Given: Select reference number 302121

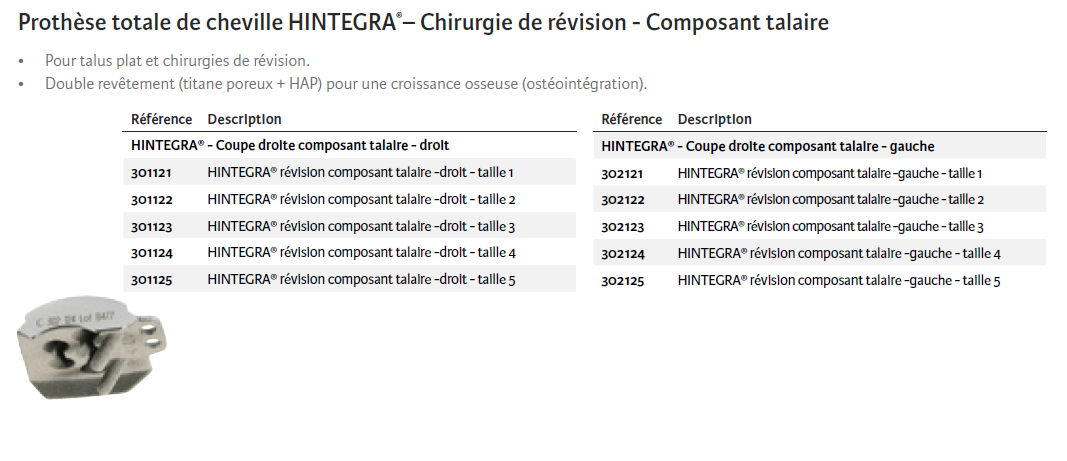Looking at the screenshot, I should click(x=622, y=174).
